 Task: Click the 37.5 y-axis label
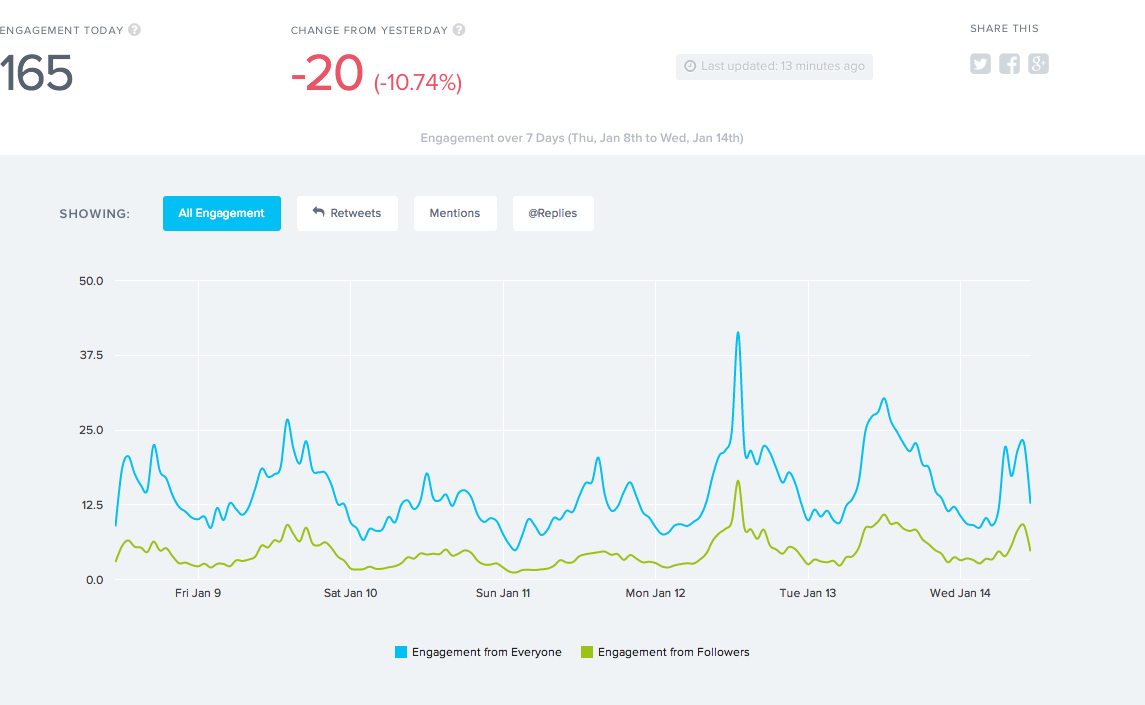point(91,356)
